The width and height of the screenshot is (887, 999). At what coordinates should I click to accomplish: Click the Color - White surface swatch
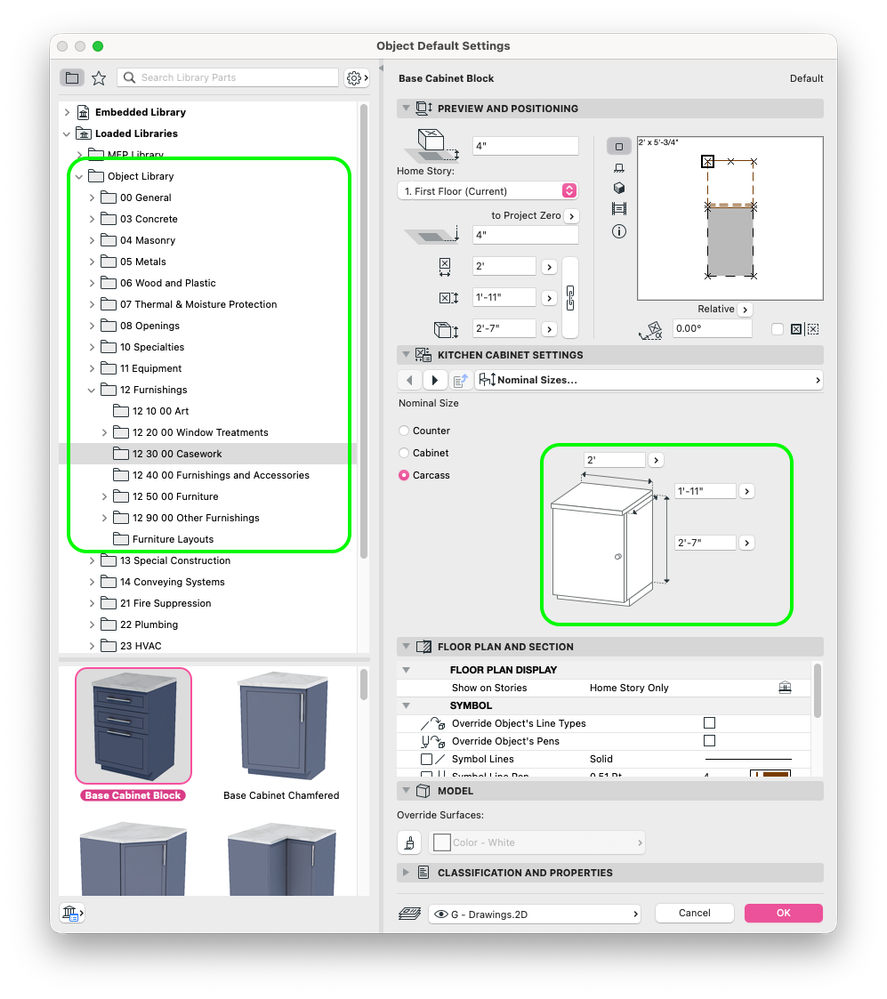(x=442, y=842)
